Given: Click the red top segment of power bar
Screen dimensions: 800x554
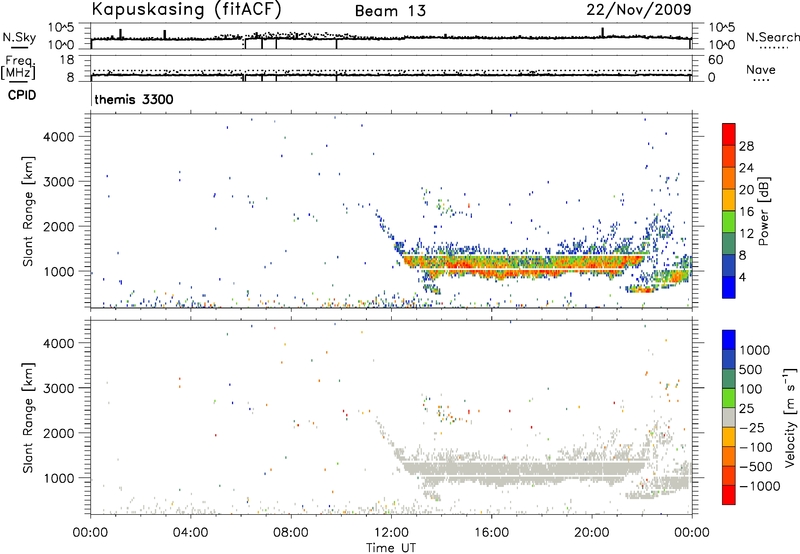Looking at the screenshot, I should click(729, 134).
